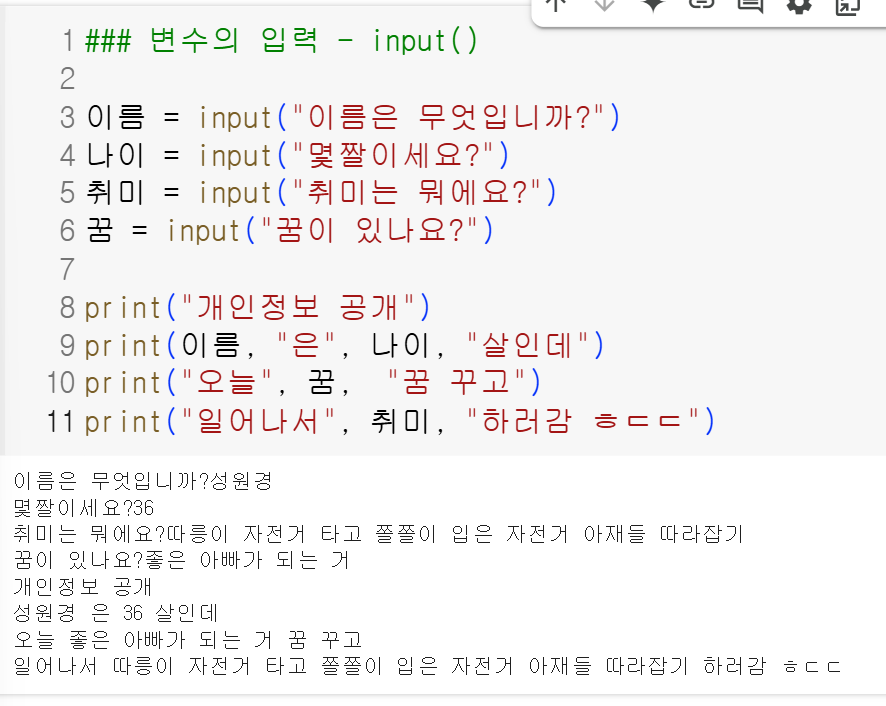Click the string "개인정보 공개" on line 8

coord(299,307)
